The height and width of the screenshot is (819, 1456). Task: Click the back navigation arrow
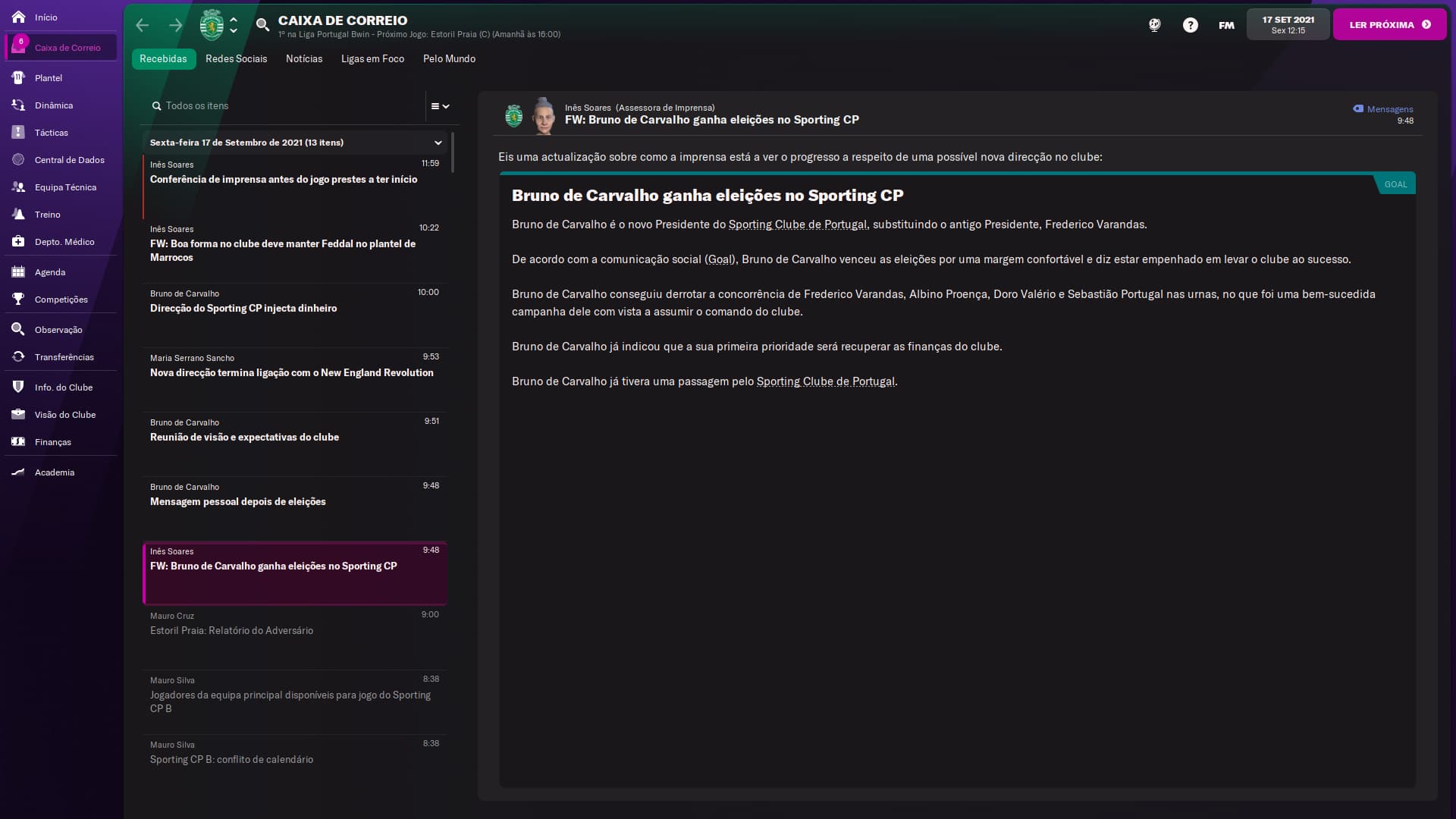(x=142, y=25)
